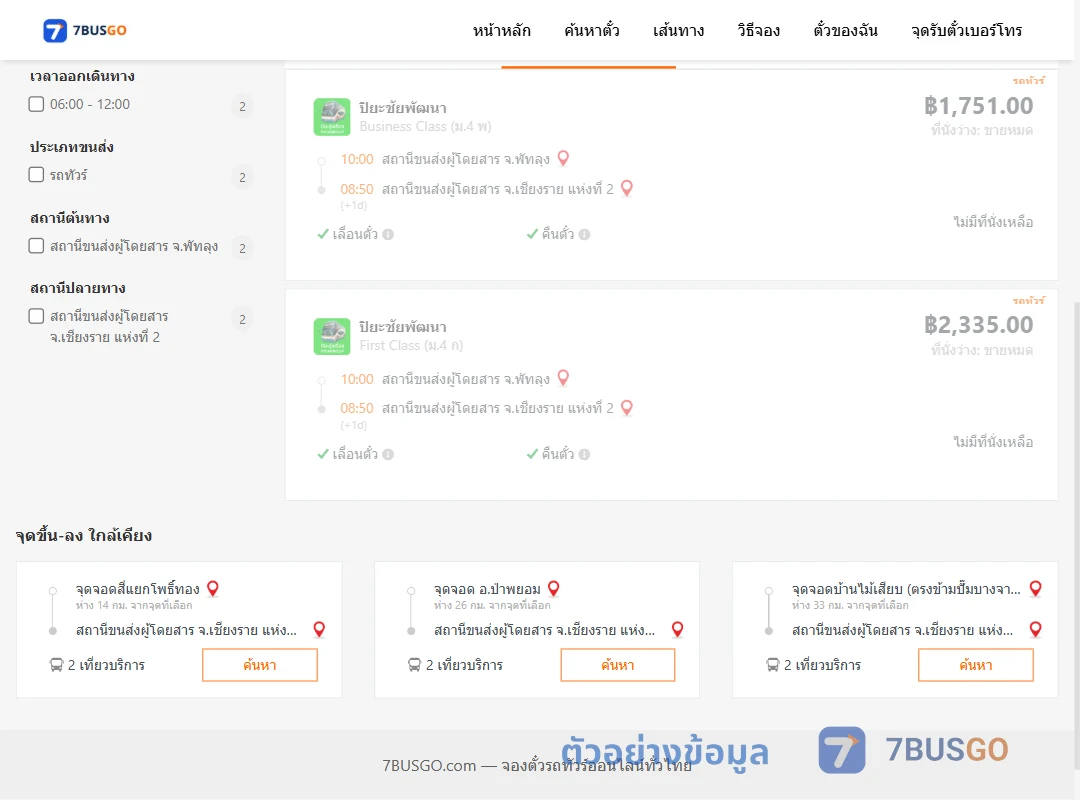Click bus icon in บ้านไม้เสียบ card

pyautogui.click(x=773, y=665)
